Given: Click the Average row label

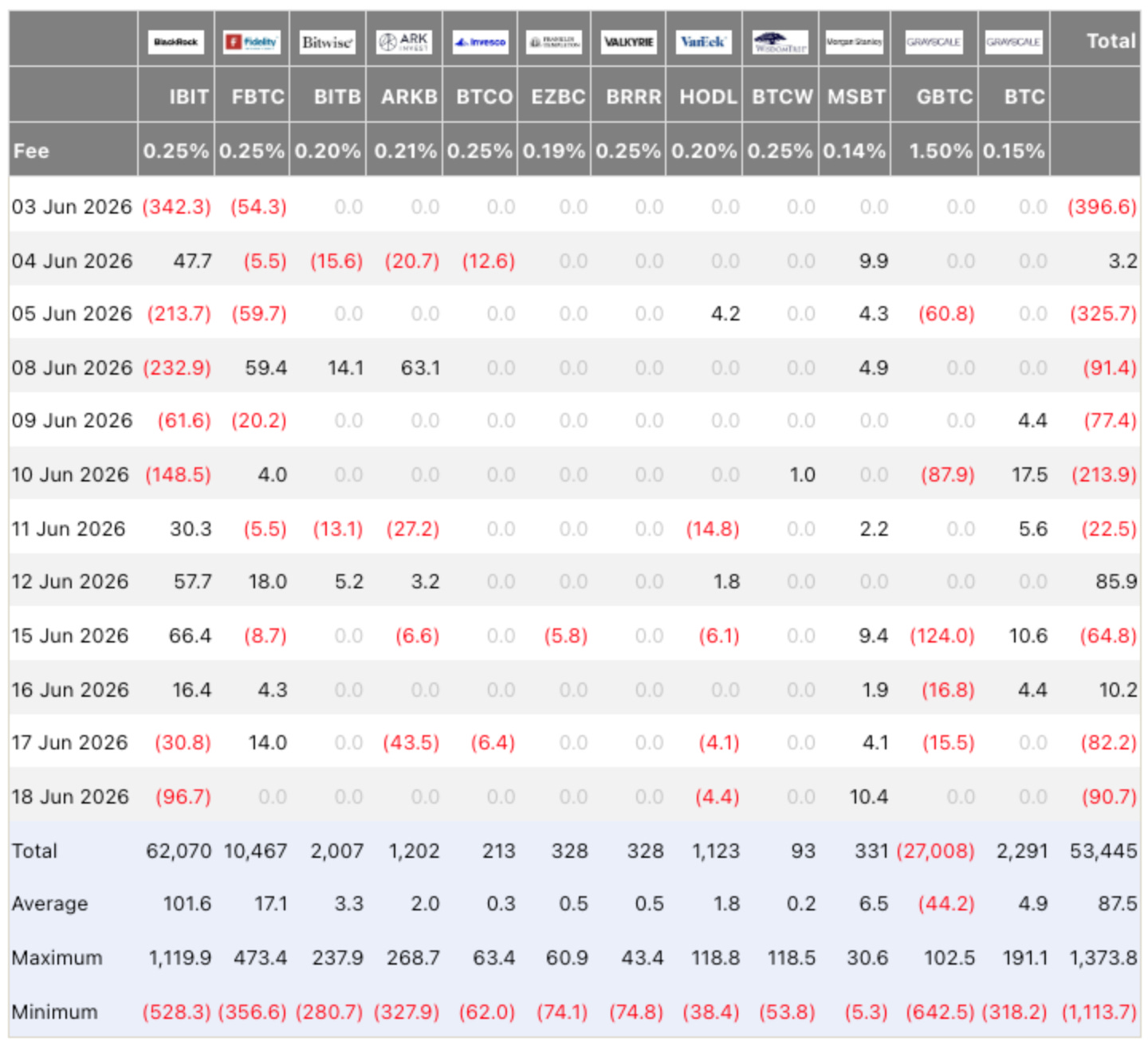Looking at the screenshot, I should click(49, 903).
